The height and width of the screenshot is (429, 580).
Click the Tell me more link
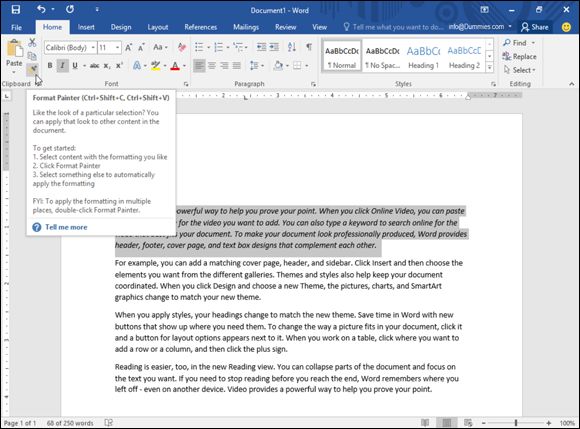66,227
